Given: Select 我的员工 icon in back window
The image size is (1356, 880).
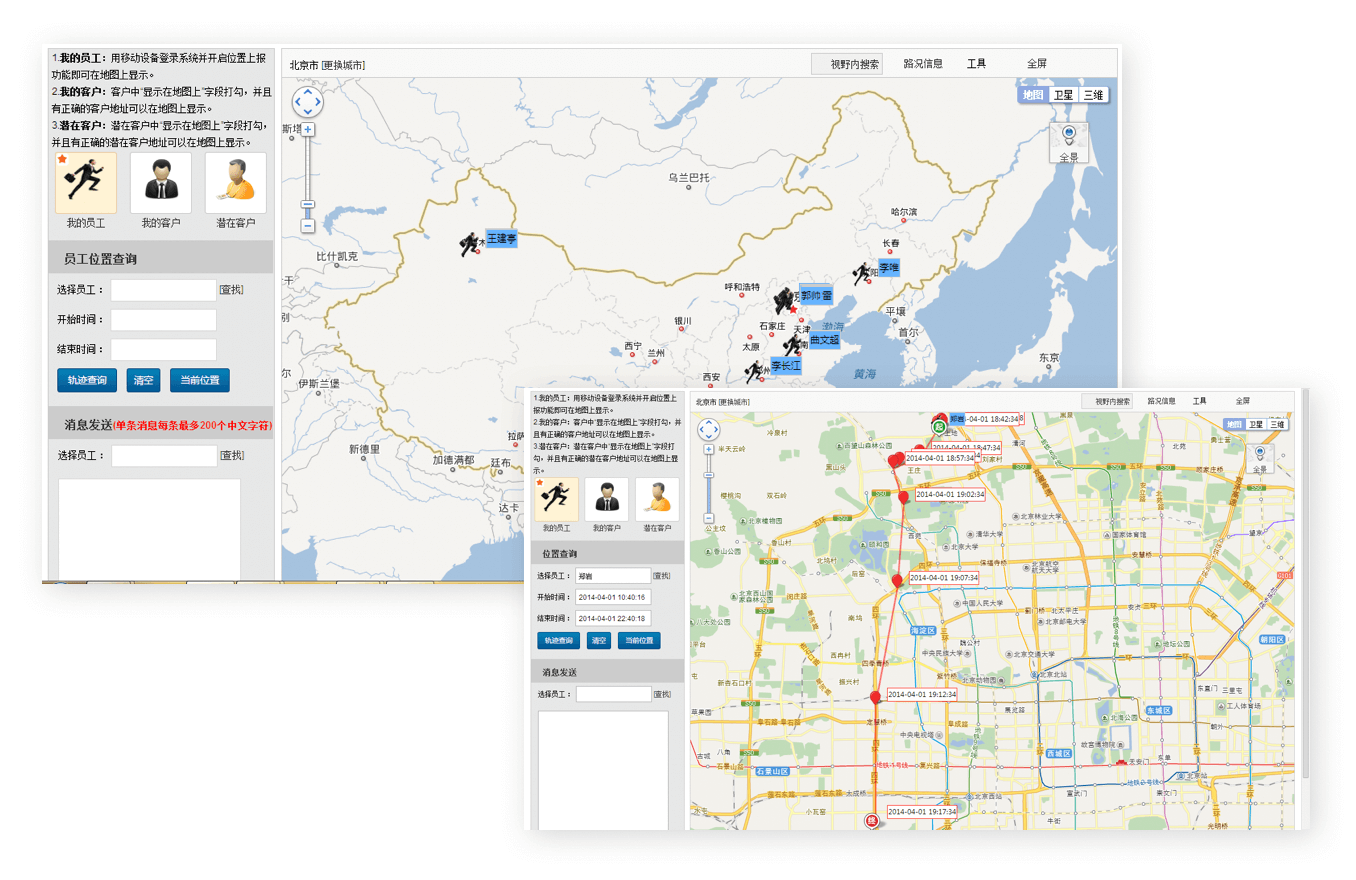Looking at the screenshot, I should click(x=86, y=183).
